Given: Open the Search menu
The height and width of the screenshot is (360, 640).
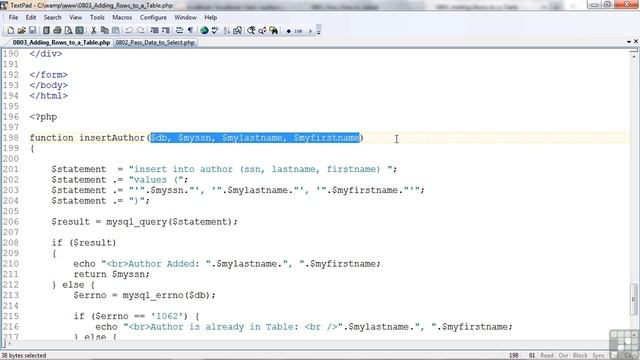Looking at the screenshot, I should tap(53, 18).
